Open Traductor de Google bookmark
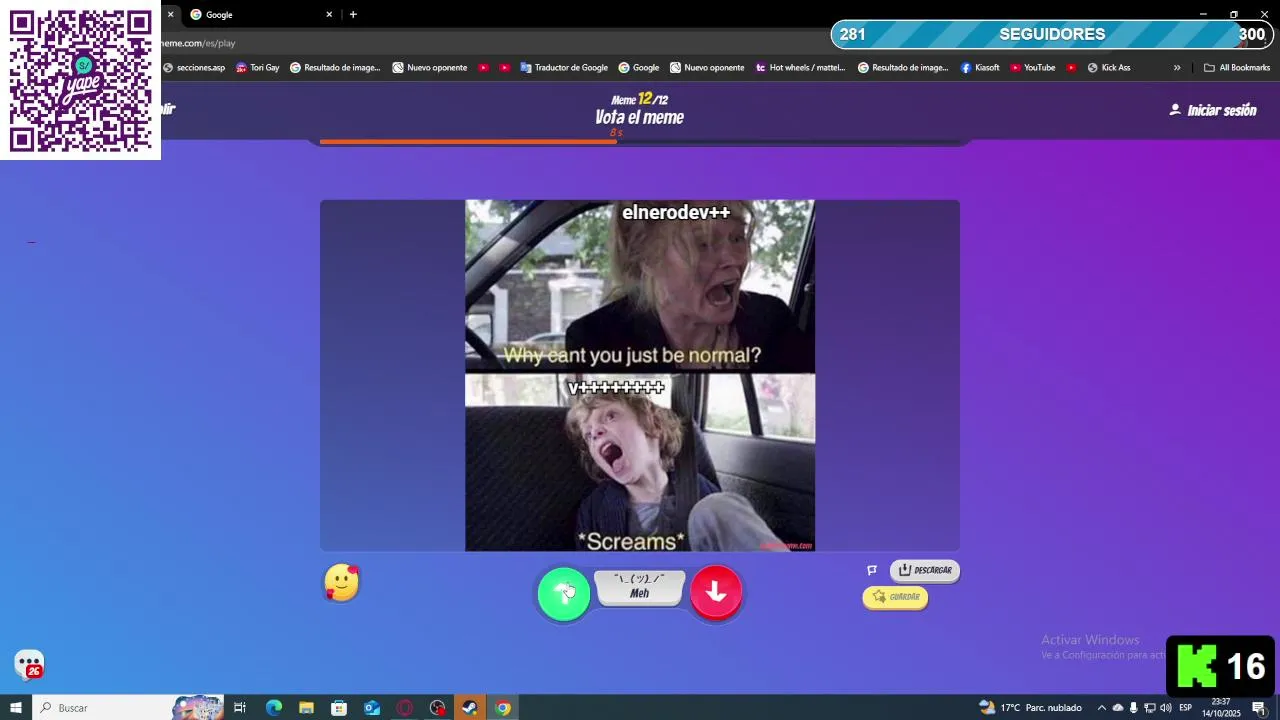Image resolution: width=1280 pixels, height=720 pixels. click(564, 68)
